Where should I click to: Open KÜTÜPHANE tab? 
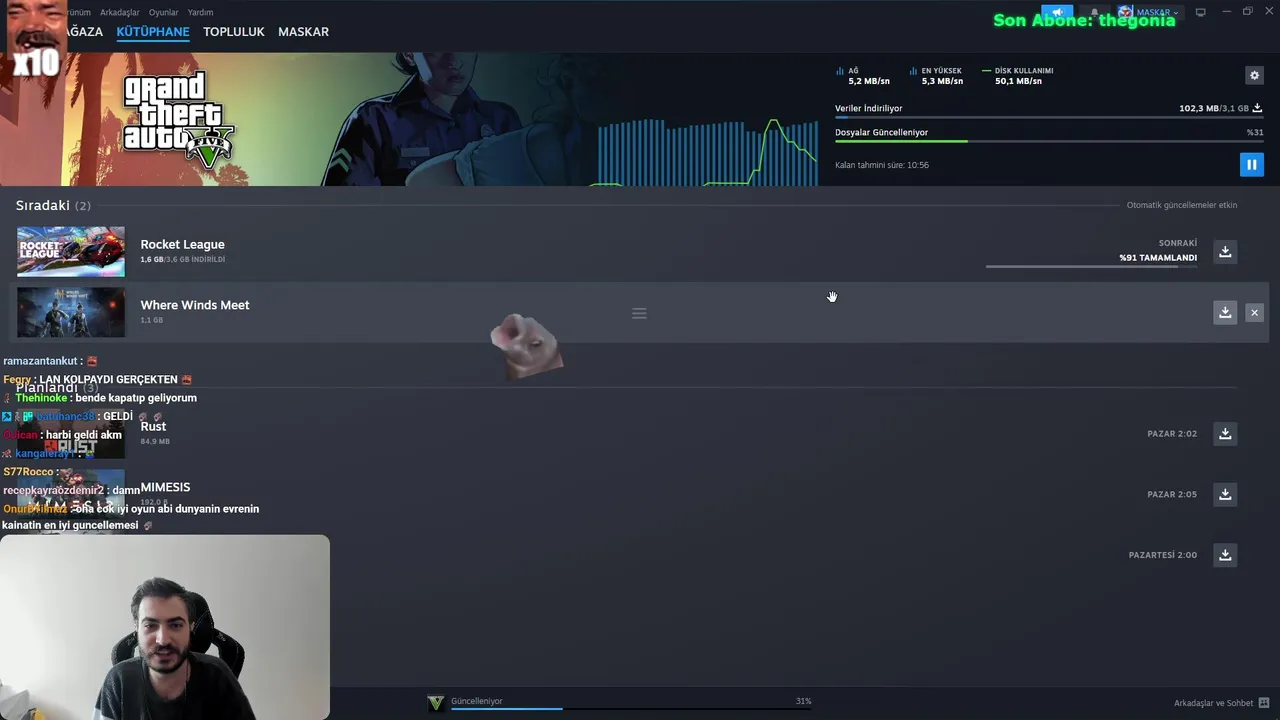coord(153,32)
